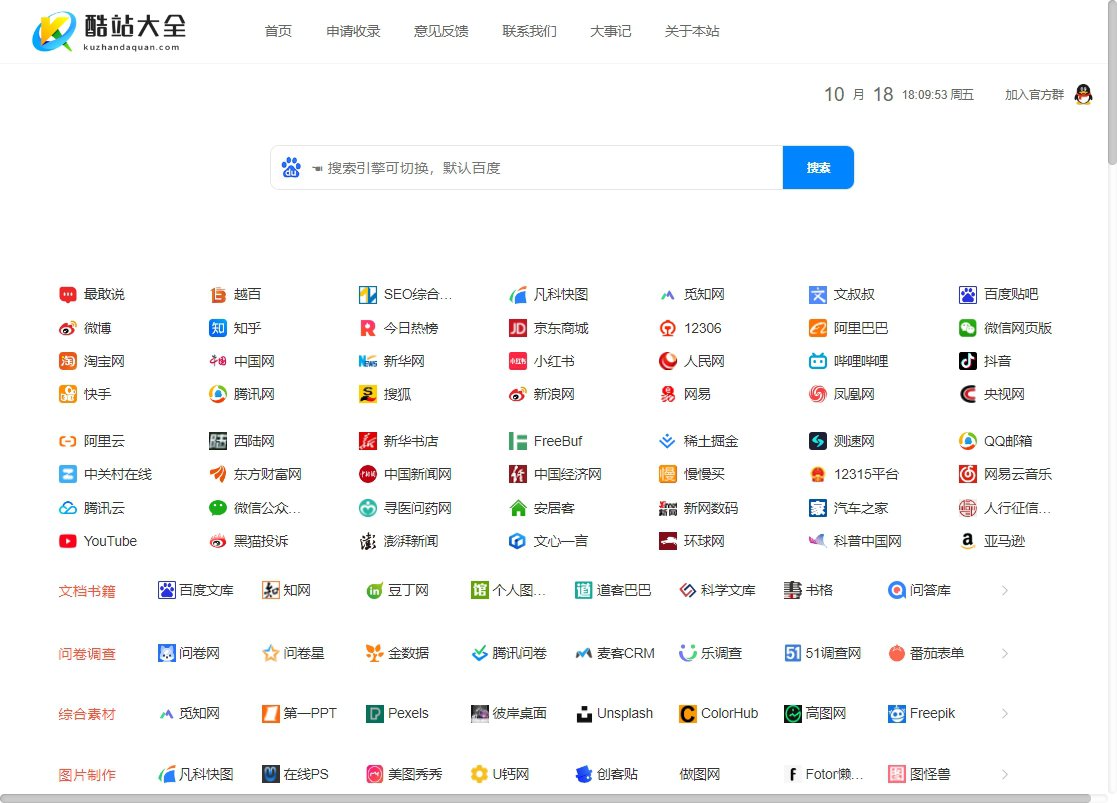The height and width of the screenshot is (803, 1117).
Task: Open the 中关村在线 link
Action: click(x=105, y=475)
